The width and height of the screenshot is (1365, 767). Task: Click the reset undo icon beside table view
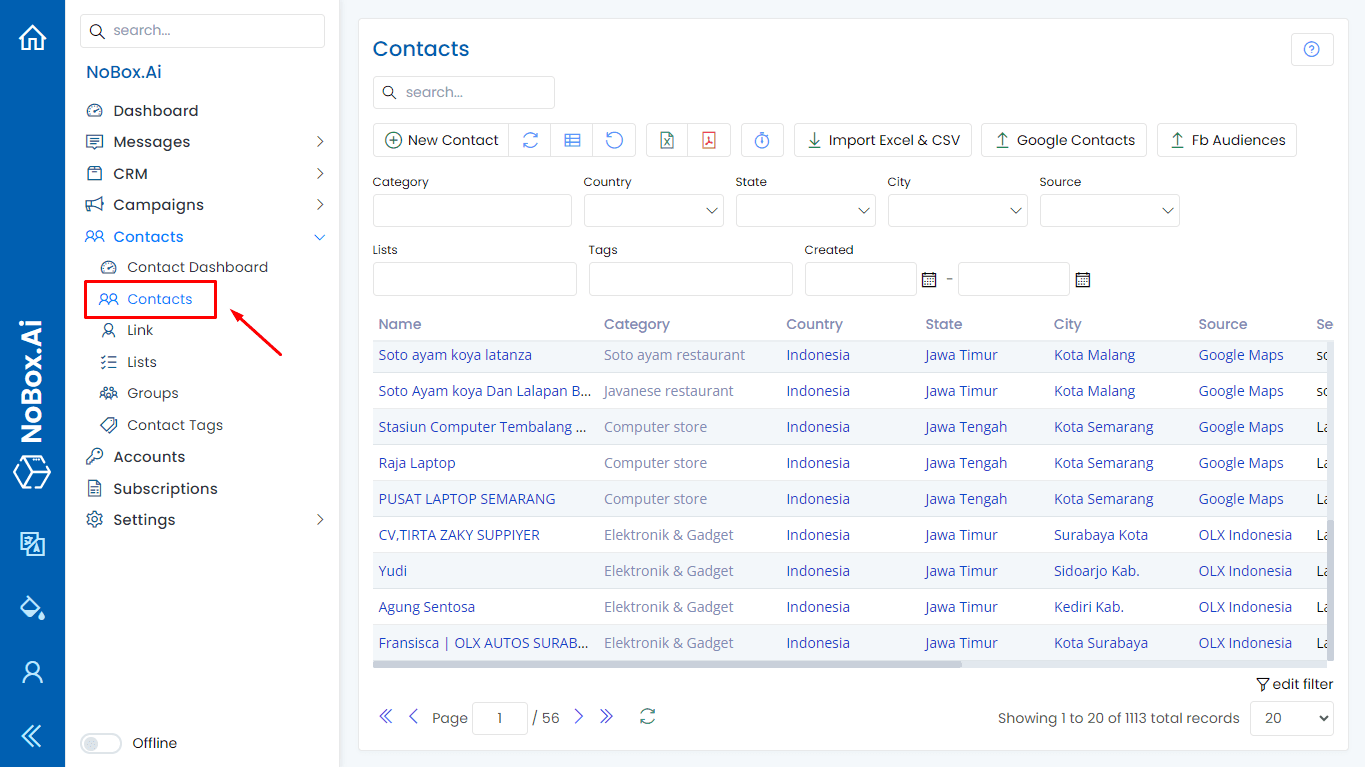coord(614,140)
